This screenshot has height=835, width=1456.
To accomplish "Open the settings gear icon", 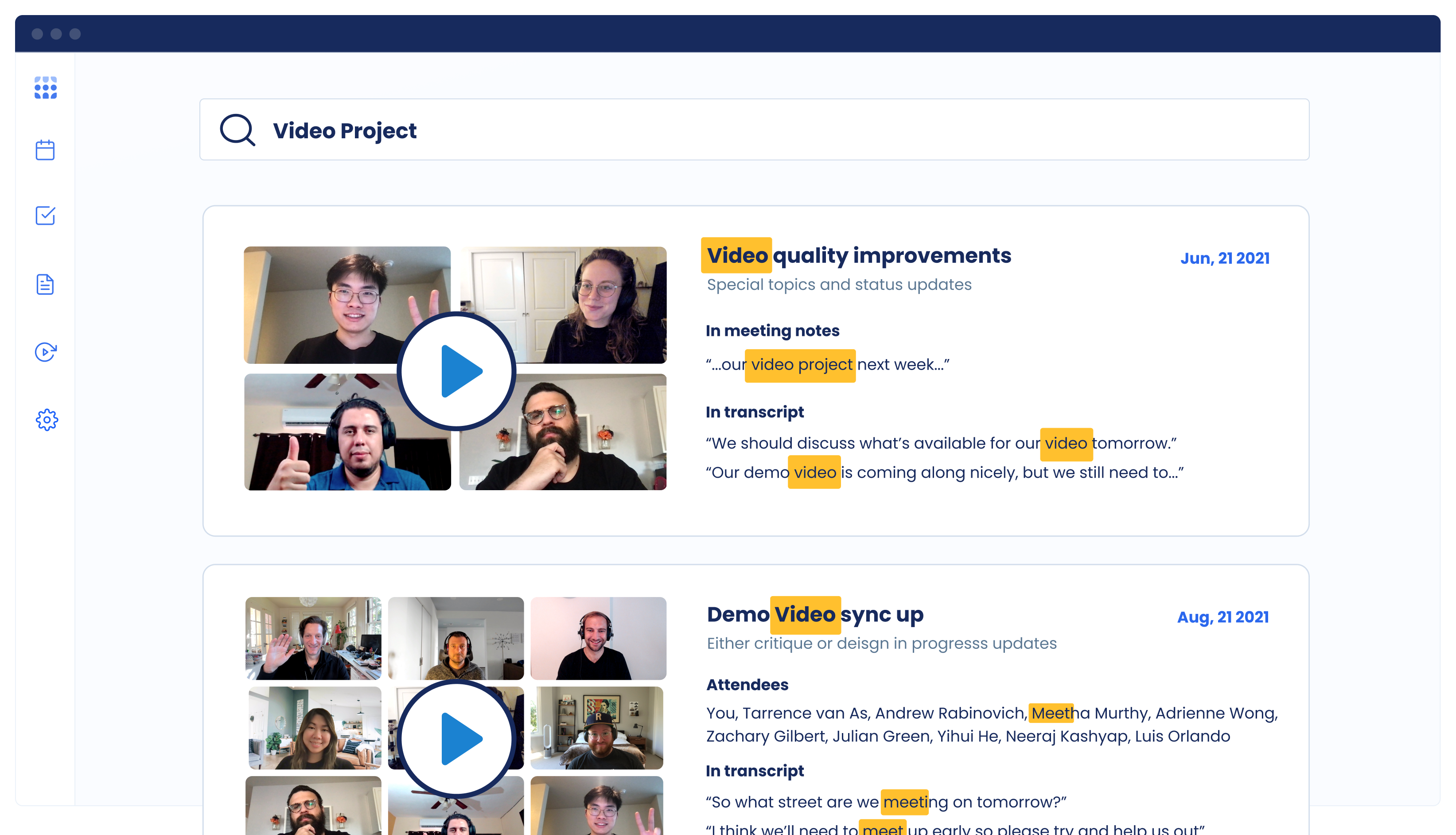I will point(47,419).
